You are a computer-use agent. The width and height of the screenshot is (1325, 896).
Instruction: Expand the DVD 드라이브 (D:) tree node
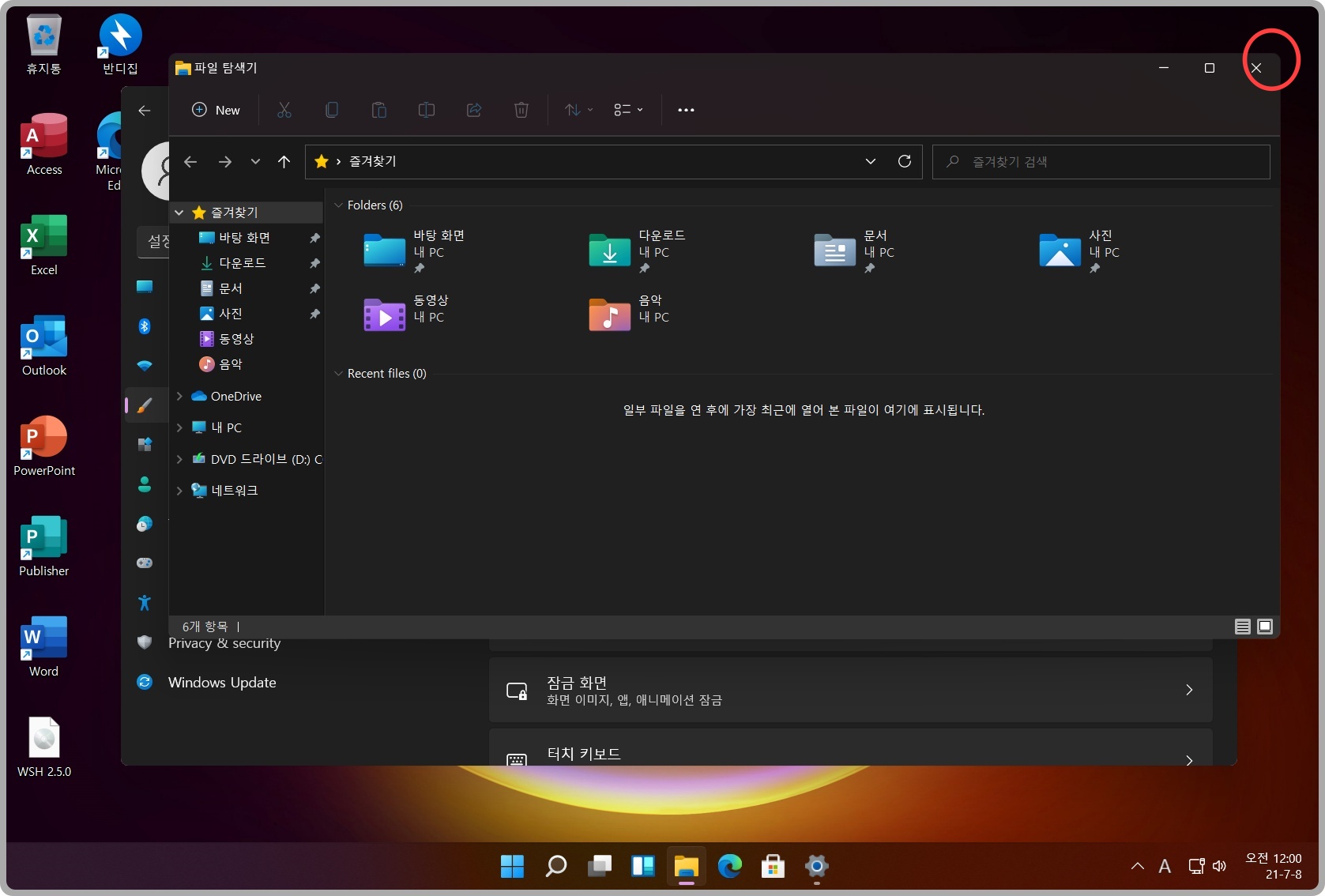click(x=179, y=459)
